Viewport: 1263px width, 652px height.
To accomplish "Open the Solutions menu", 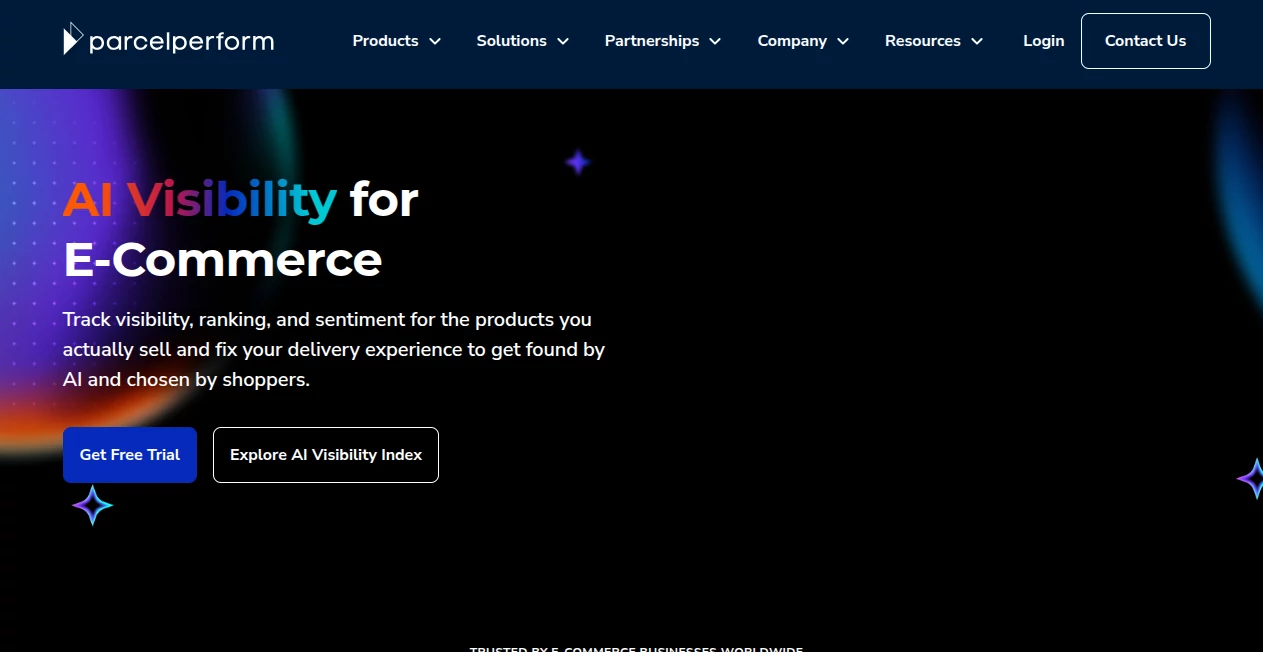I will tap(511, 41).
